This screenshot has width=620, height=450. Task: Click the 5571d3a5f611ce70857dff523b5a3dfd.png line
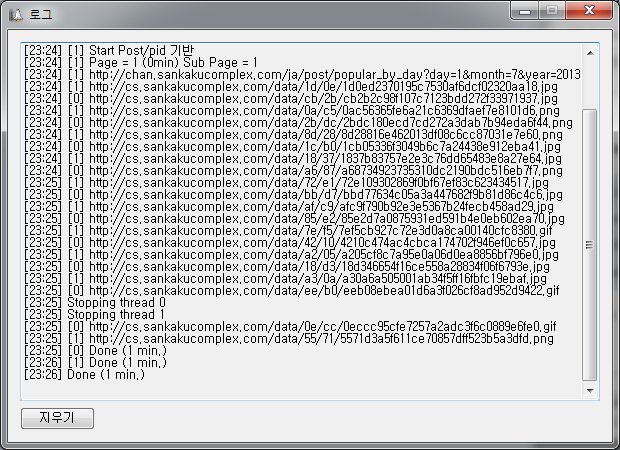pyautogui.click(x=289, y=338)
